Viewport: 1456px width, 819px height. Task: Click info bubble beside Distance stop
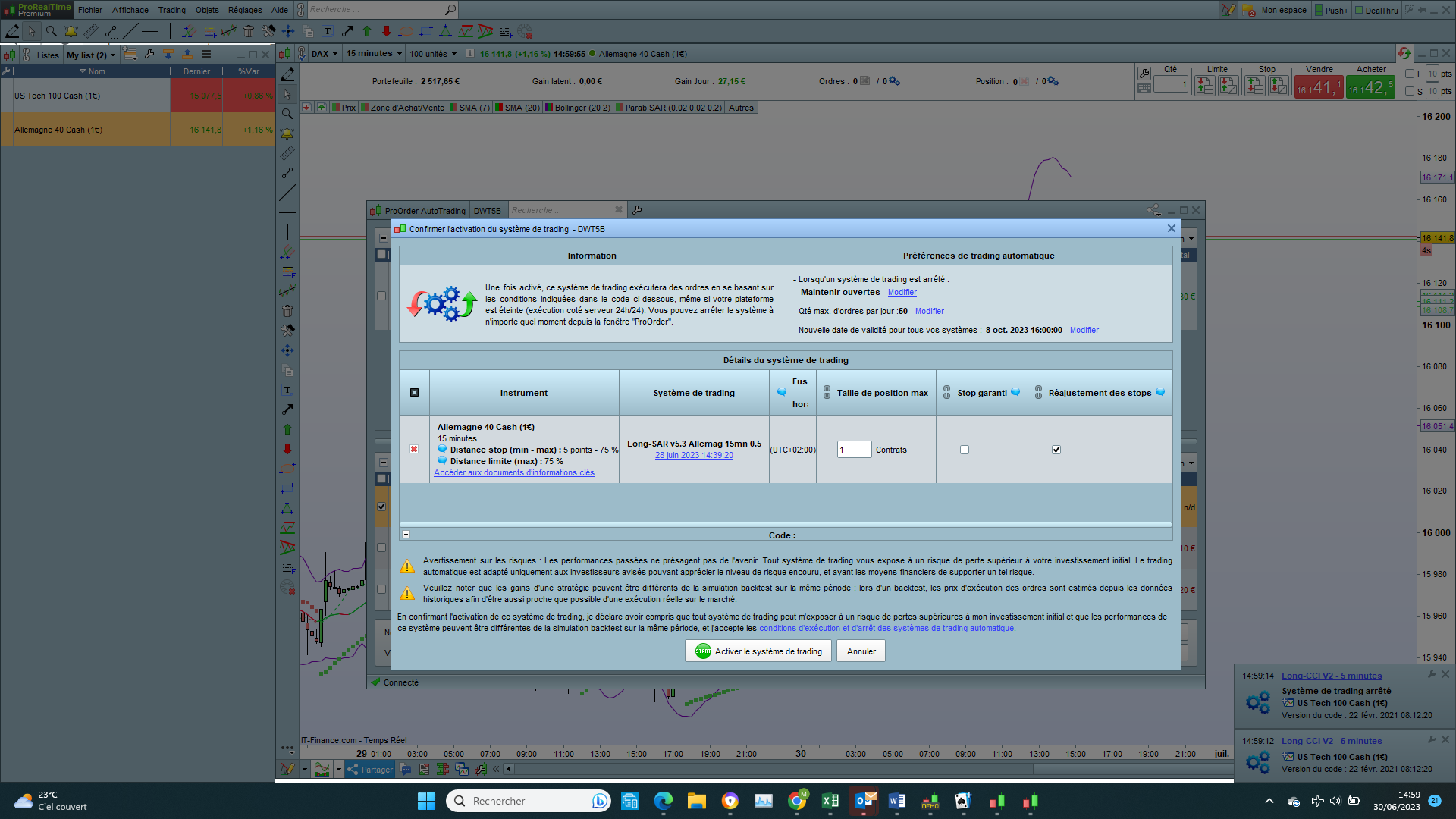[442, 449]
